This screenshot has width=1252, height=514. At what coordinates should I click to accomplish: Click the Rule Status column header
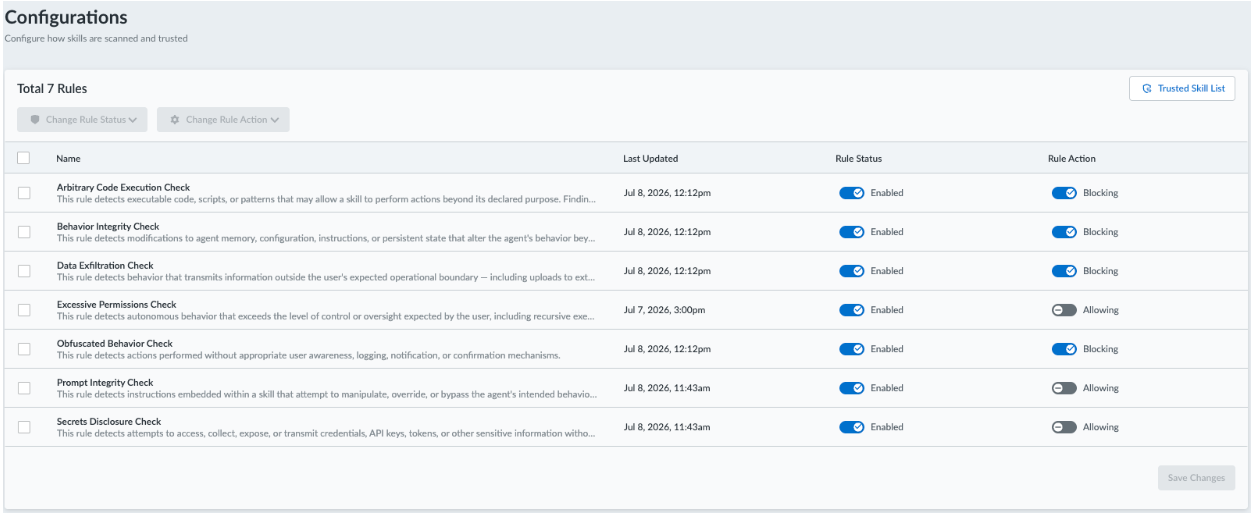tap(859, 159)
